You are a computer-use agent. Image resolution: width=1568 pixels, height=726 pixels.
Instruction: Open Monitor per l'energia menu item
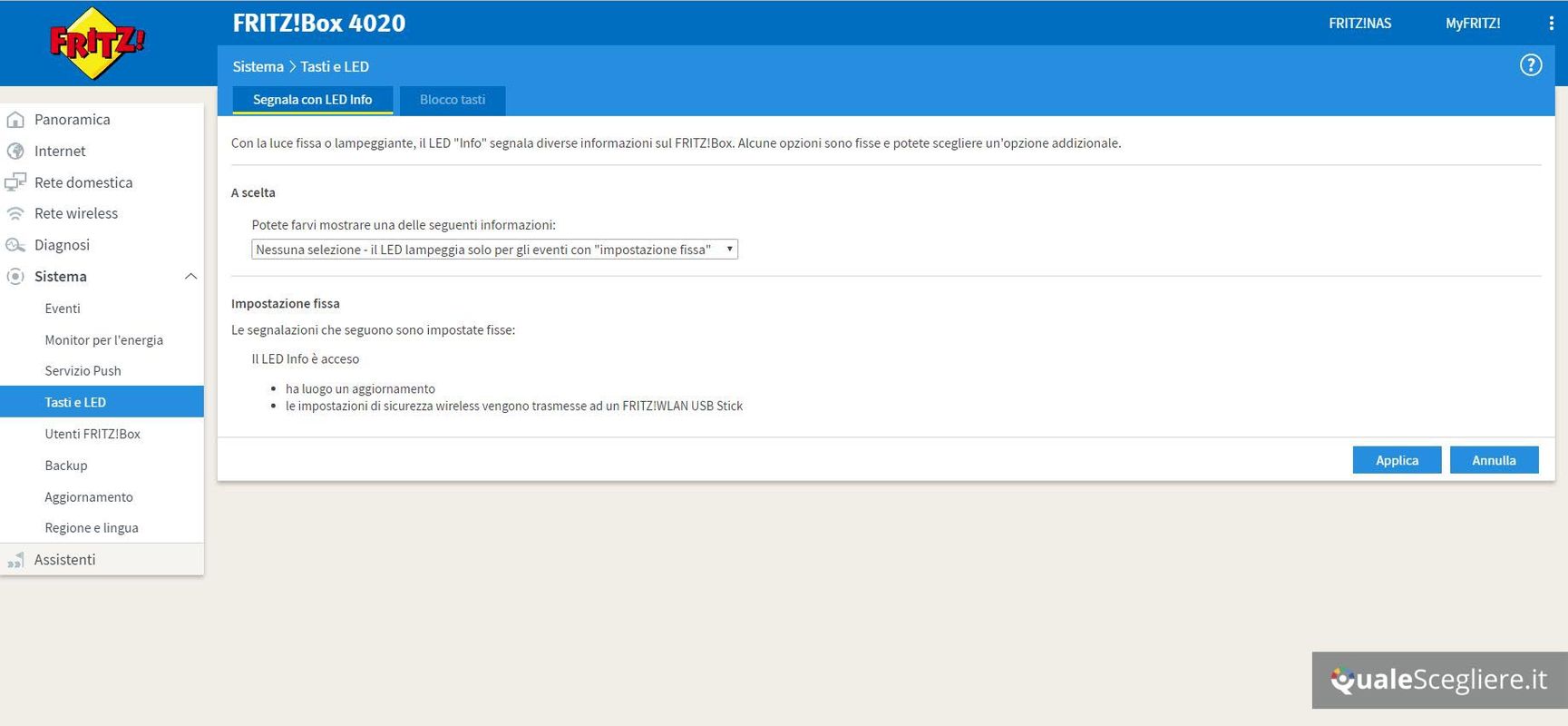[x=103, y=340]
